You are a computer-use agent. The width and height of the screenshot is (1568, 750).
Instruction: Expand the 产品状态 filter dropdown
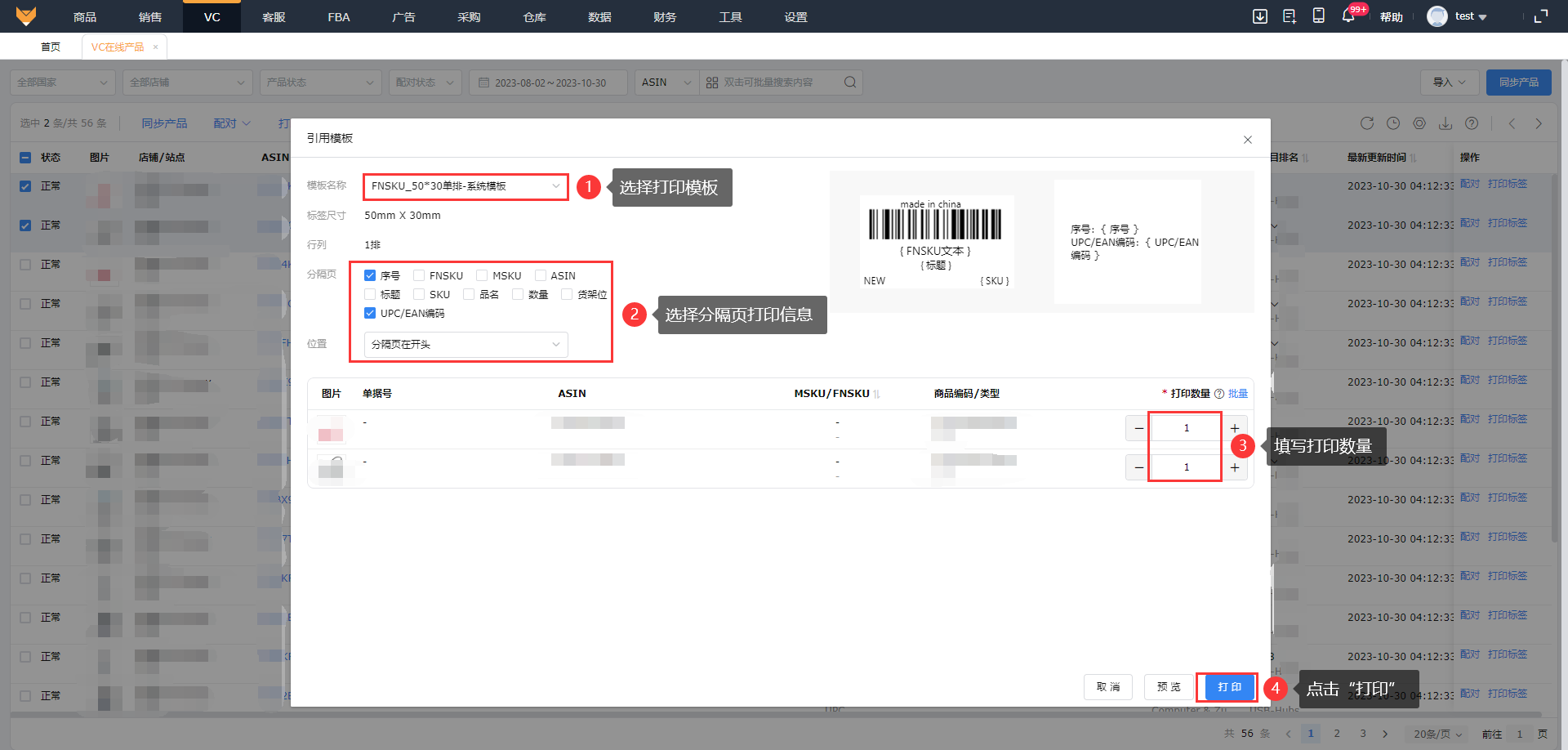coord(321,83)
